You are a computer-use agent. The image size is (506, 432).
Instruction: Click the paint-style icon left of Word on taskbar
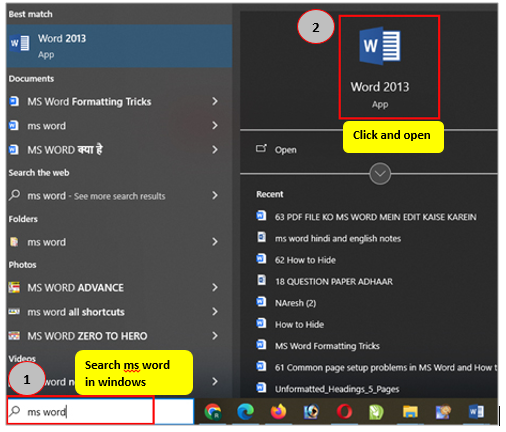443,412
